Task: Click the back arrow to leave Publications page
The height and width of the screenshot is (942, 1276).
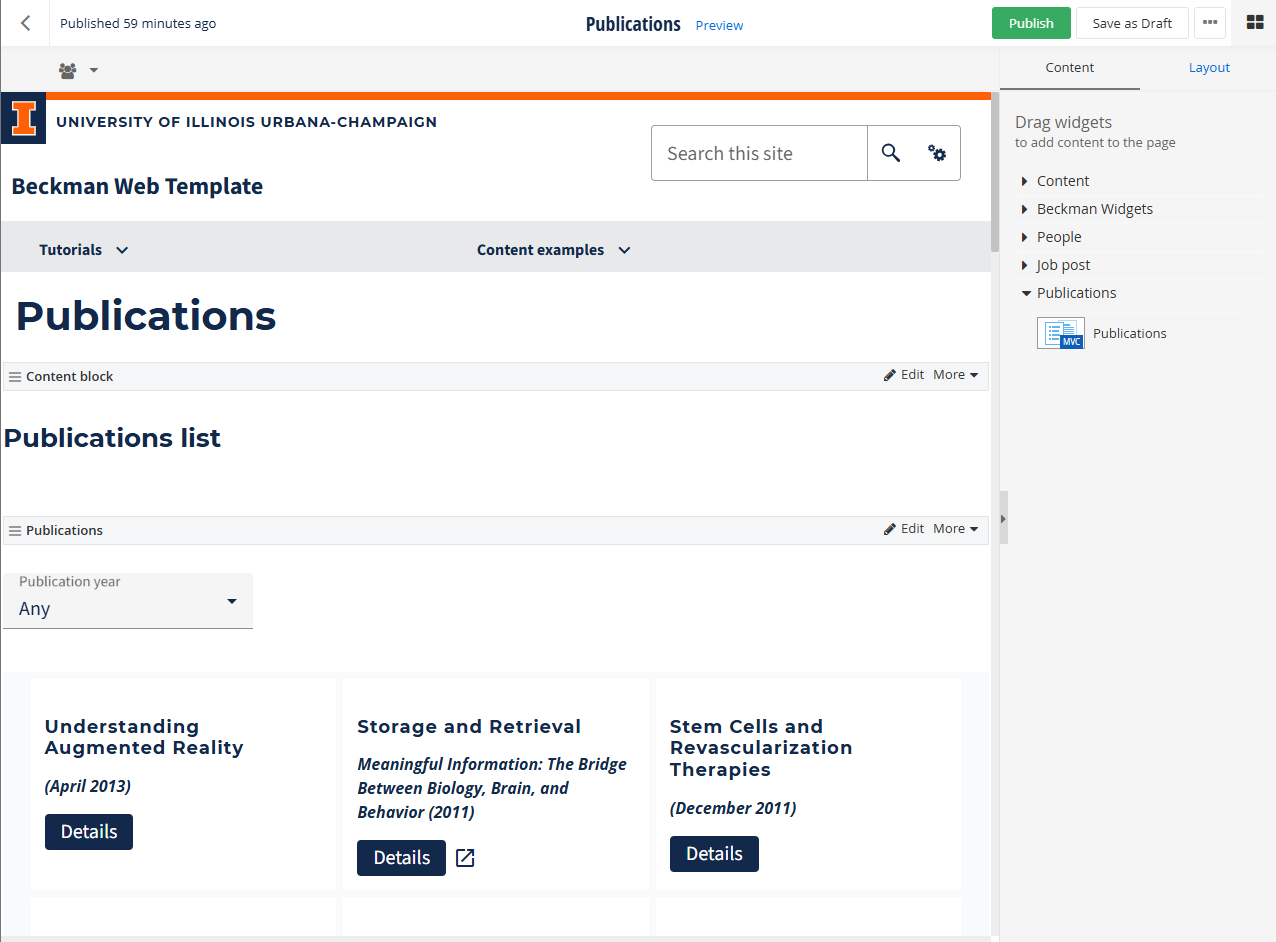Action: pyautogui.click(x=25, y=22)
